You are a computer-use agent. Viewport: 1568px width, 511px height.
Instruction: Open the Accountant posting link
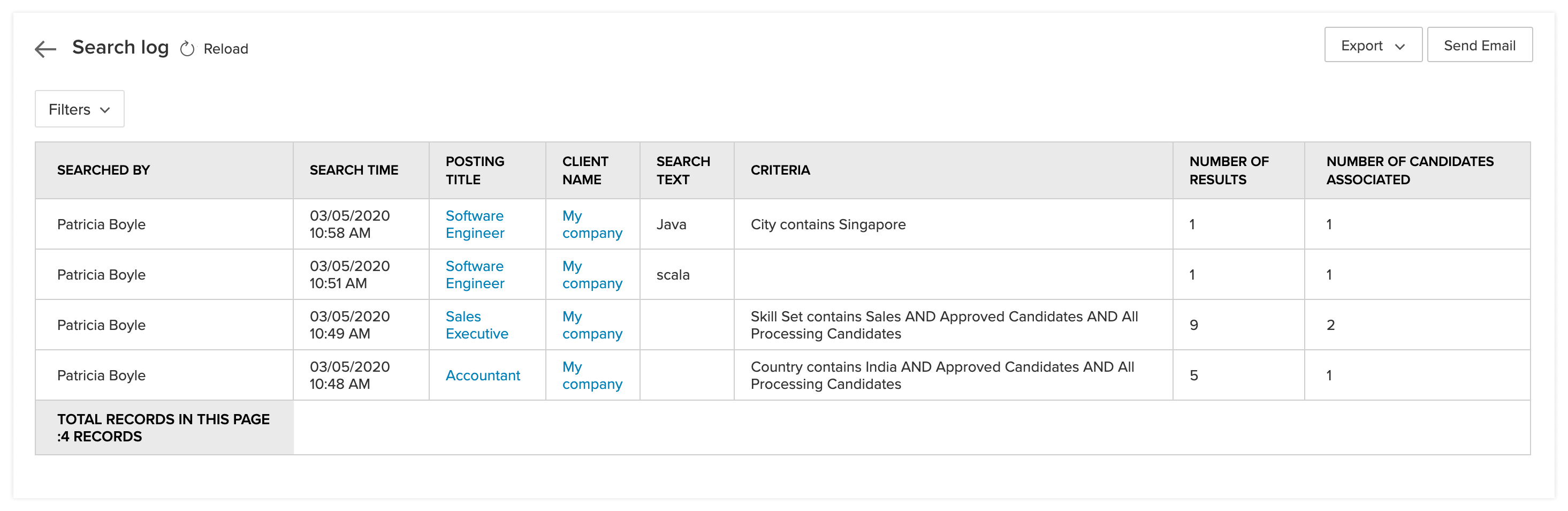[483, 376]
